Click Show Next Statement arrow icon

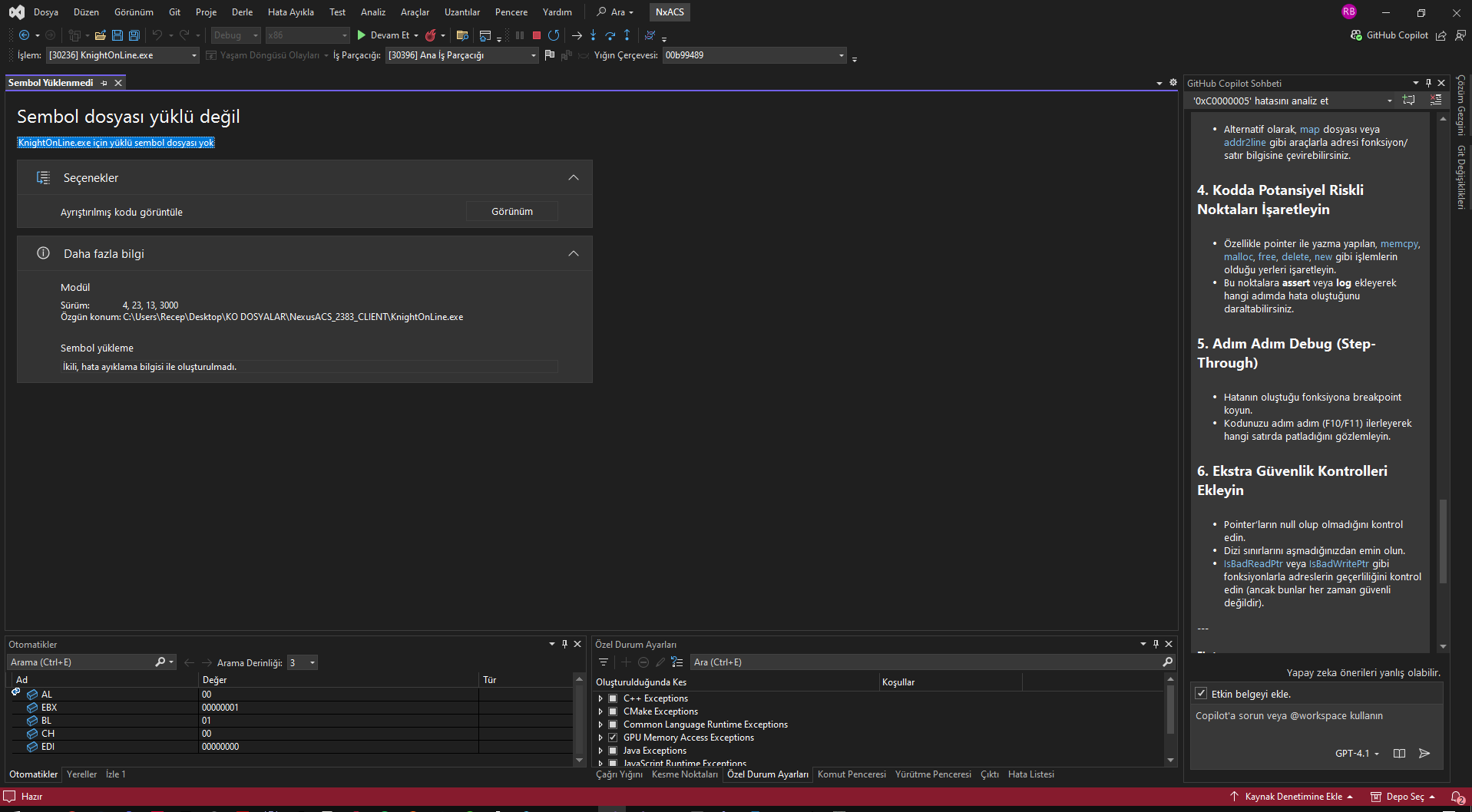577,35
